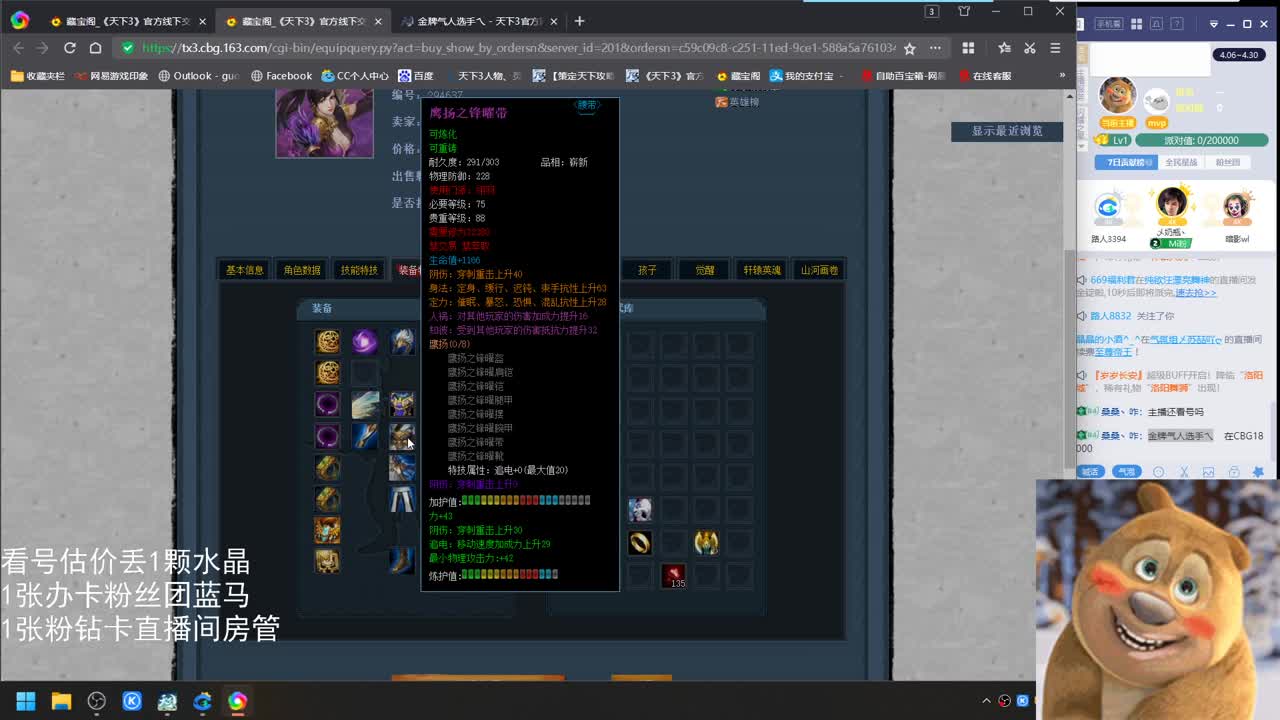The width and height of the screenshot is (1280, 720).
Task: Bookmark this page with the star icon
Action: point(909,48)
